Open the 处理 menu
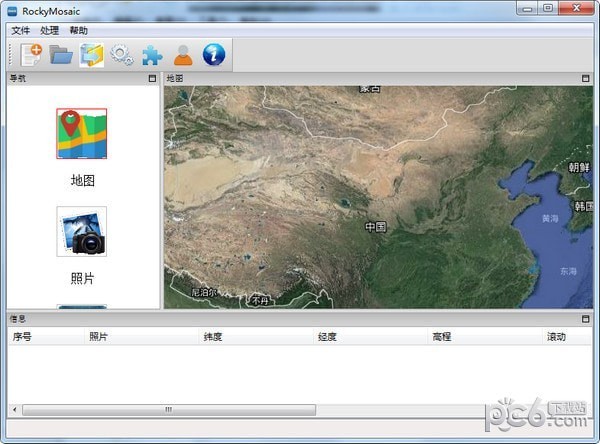600x444 pixels. [50, 31]
